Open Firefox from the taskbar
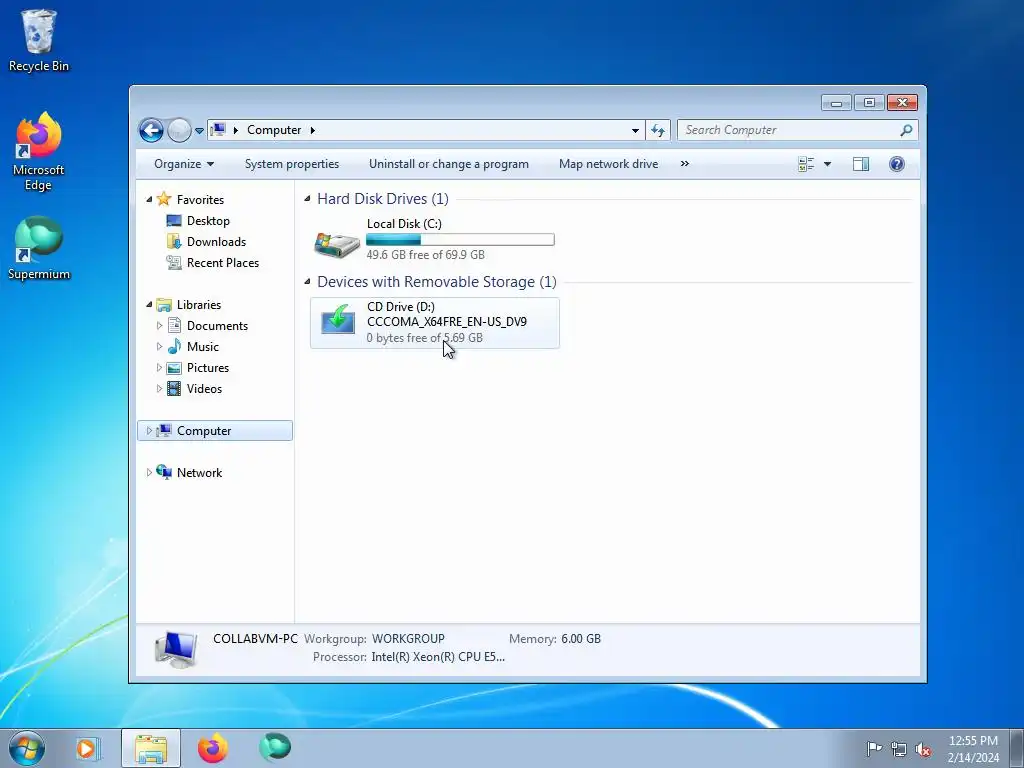The width and height of the screenshot is (1024, 768). (x=213, y=748)
